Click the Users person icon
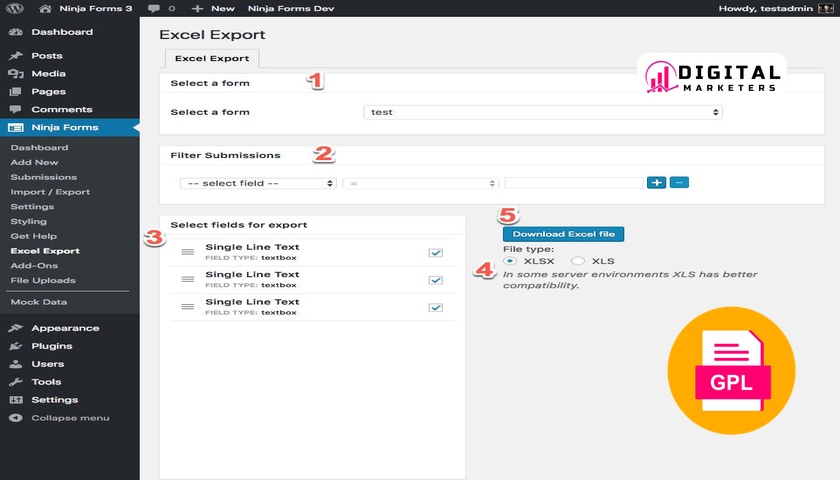Image resolution: width=840 pixels, height=480 pixels. pos(16,364)
